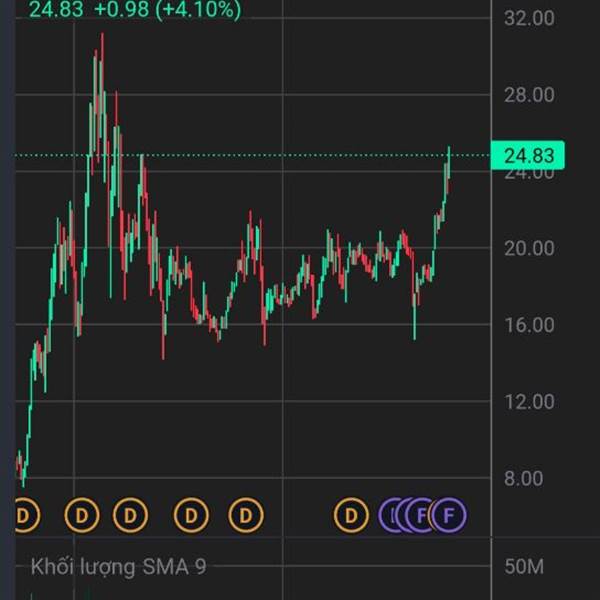Click the Khối lượng SMA 9 indicator label
Viewport: 600px width, 600px height.
[x=118, y=567]
